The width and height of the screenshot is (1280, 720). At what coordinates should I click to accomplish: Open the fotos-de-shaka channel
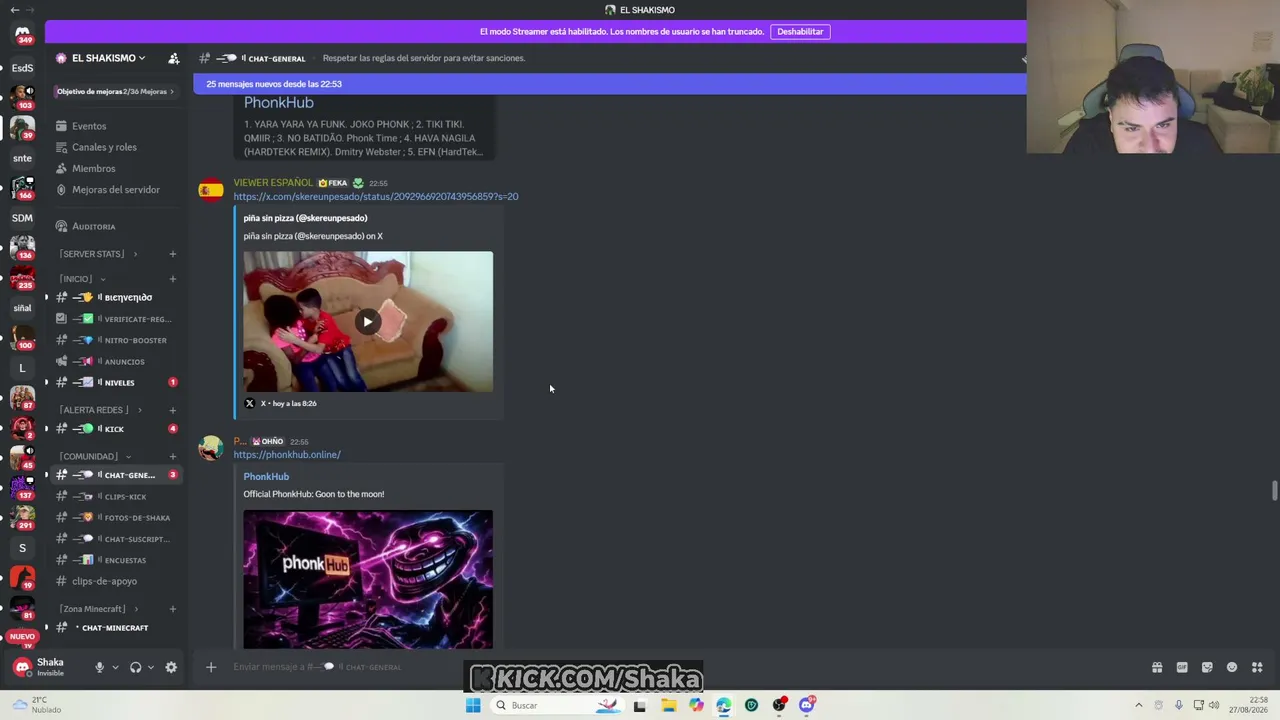click(117, 517)
